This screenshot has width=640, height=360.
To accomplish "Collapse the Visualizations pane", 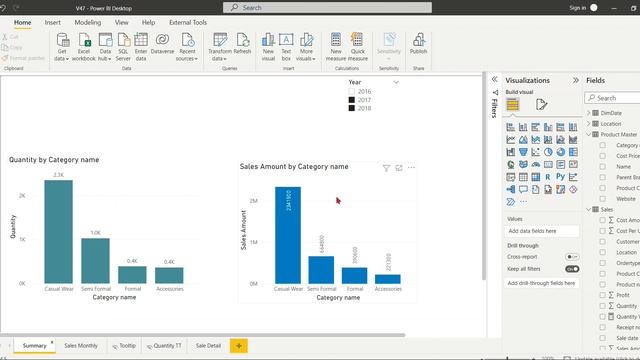I will tap(576, 80).
